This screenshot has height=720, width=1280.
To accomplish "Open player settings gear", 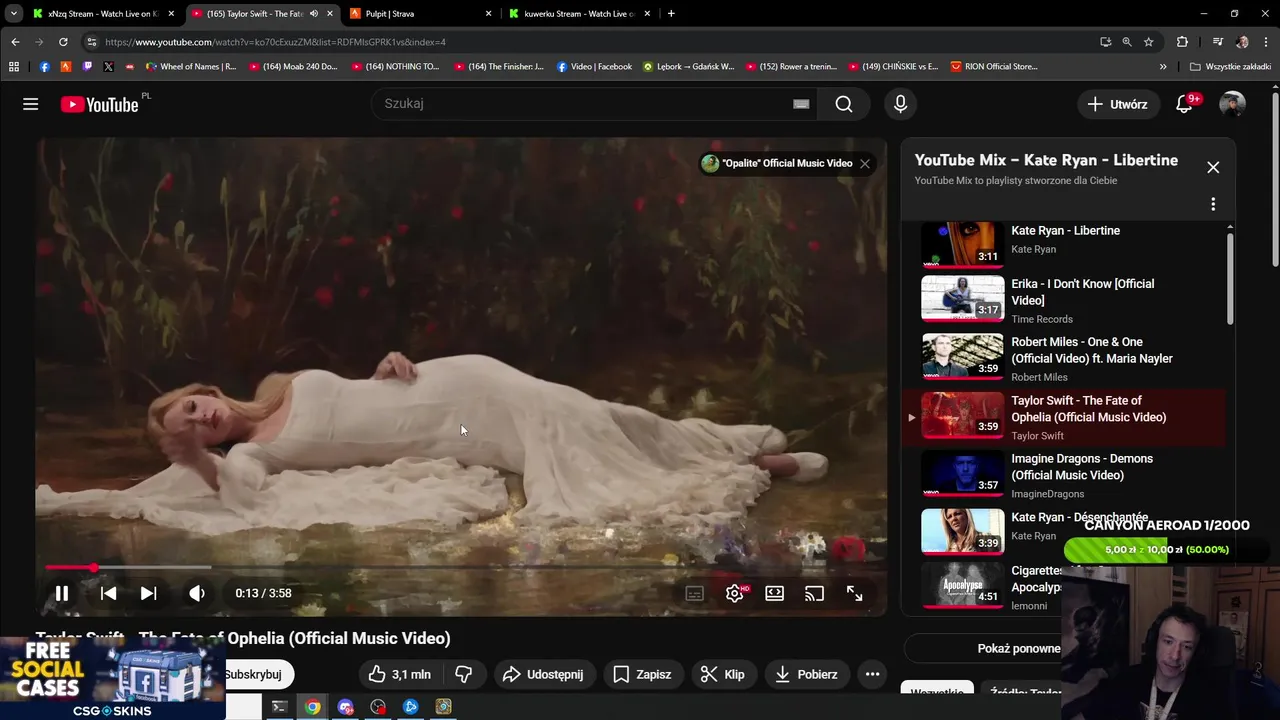I will click(x=735, y=593).
